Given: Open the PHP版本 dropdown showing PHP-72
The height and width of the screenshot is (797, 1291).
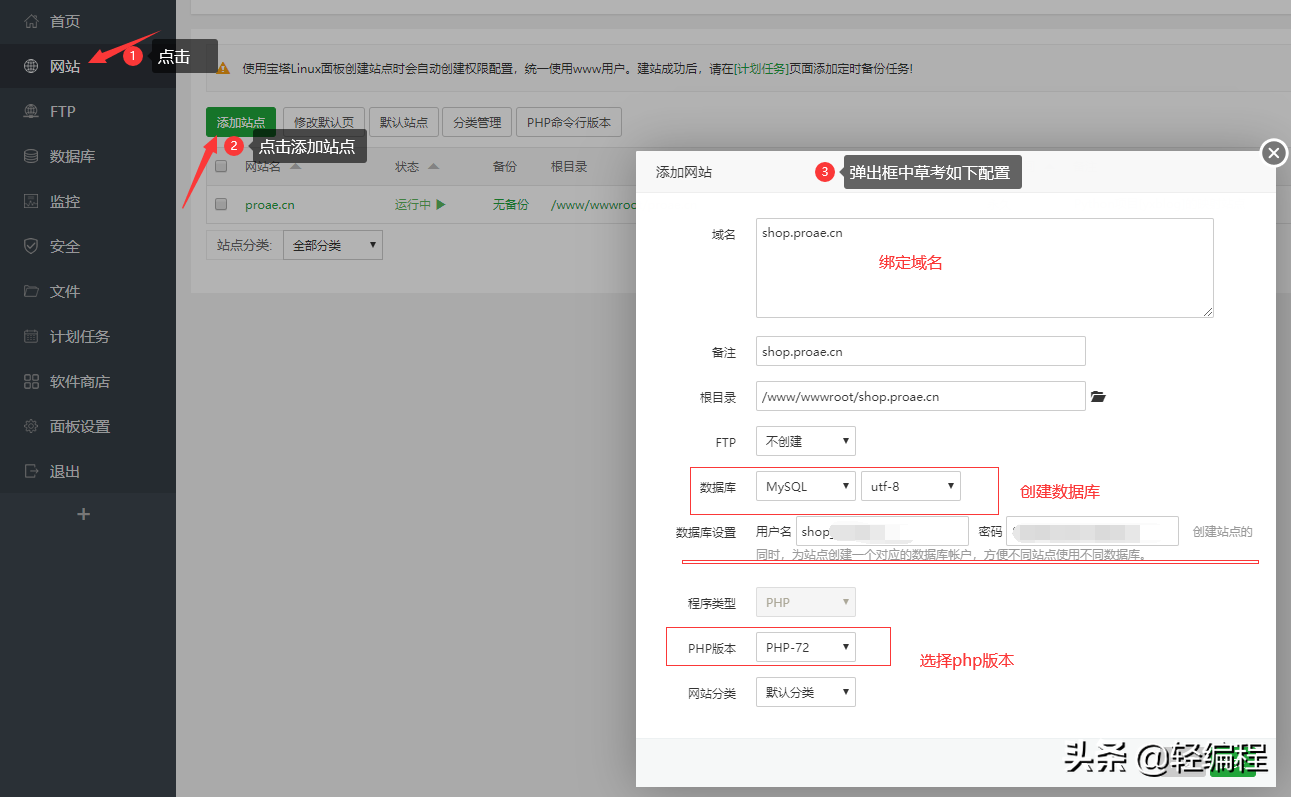Looking at the screenshot, I should 805,646.
